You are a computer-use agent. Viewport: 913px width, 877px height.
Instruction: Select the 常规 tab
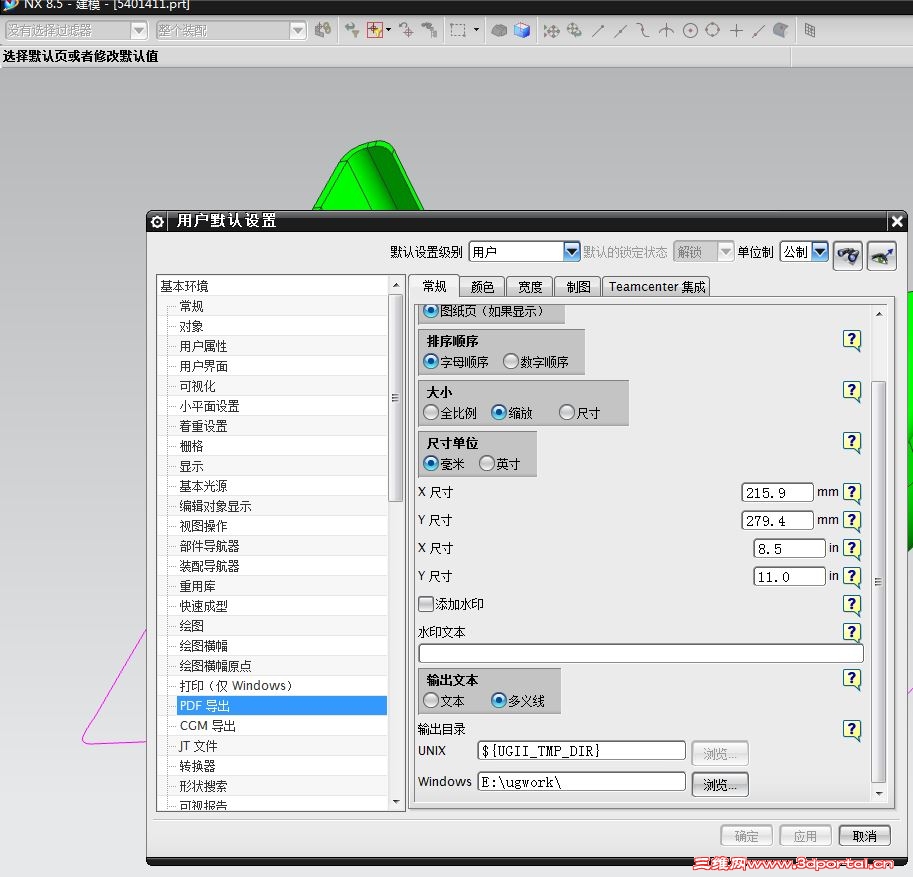(434, 286)
